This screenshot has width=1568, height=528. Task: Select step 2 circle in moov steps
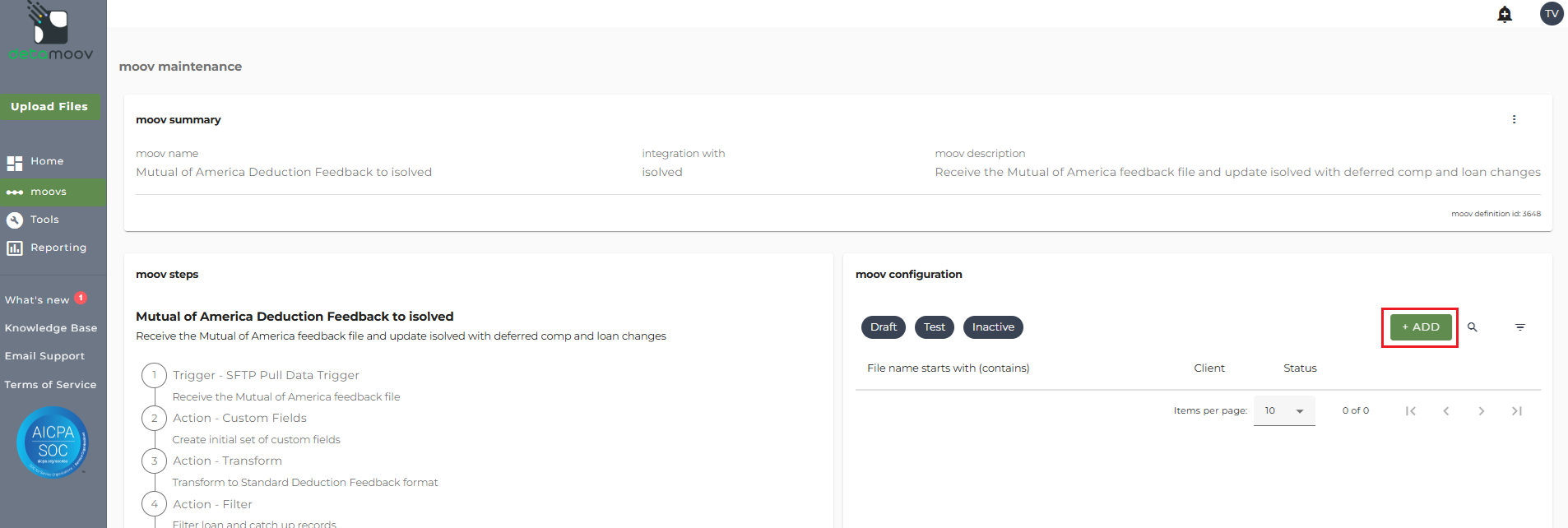154,418
